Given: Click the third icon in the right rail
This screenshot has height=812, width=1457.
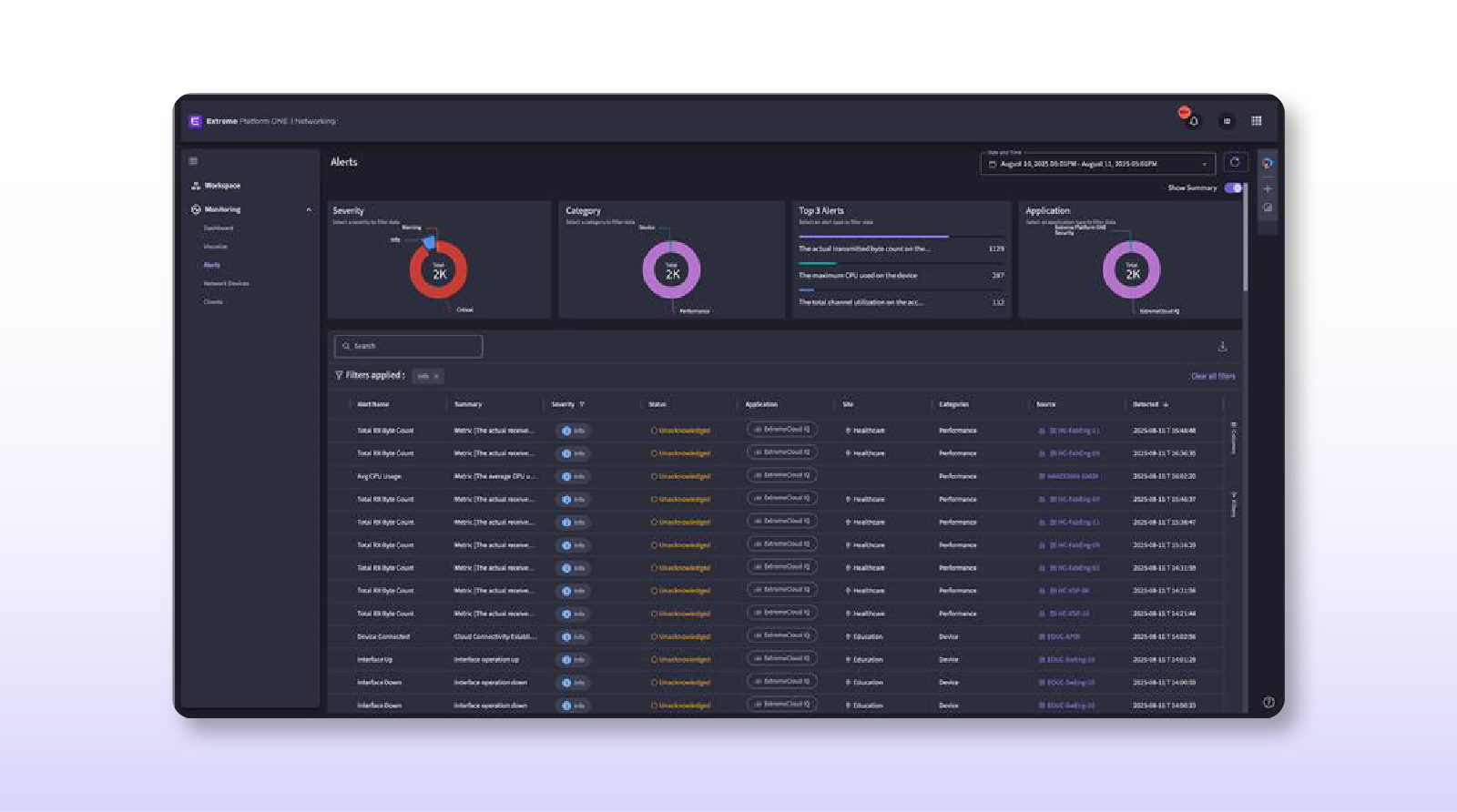Looking at the screenshot, I should pos(1268,208).
